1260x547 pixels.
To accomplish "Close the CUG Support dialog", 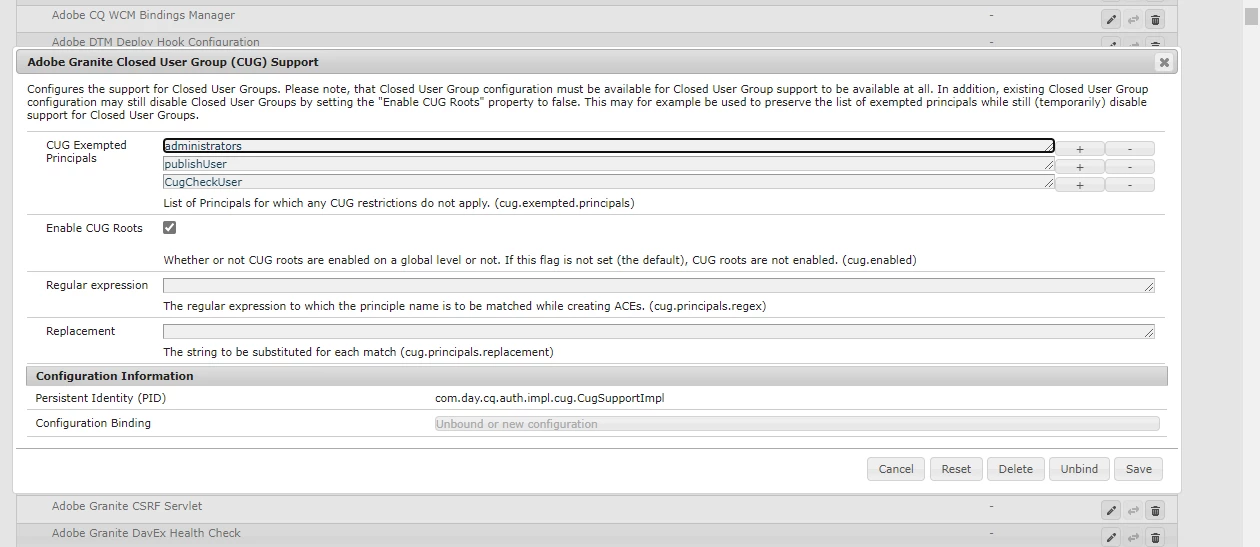I will pyautogui.click(x=1164, y=62).
